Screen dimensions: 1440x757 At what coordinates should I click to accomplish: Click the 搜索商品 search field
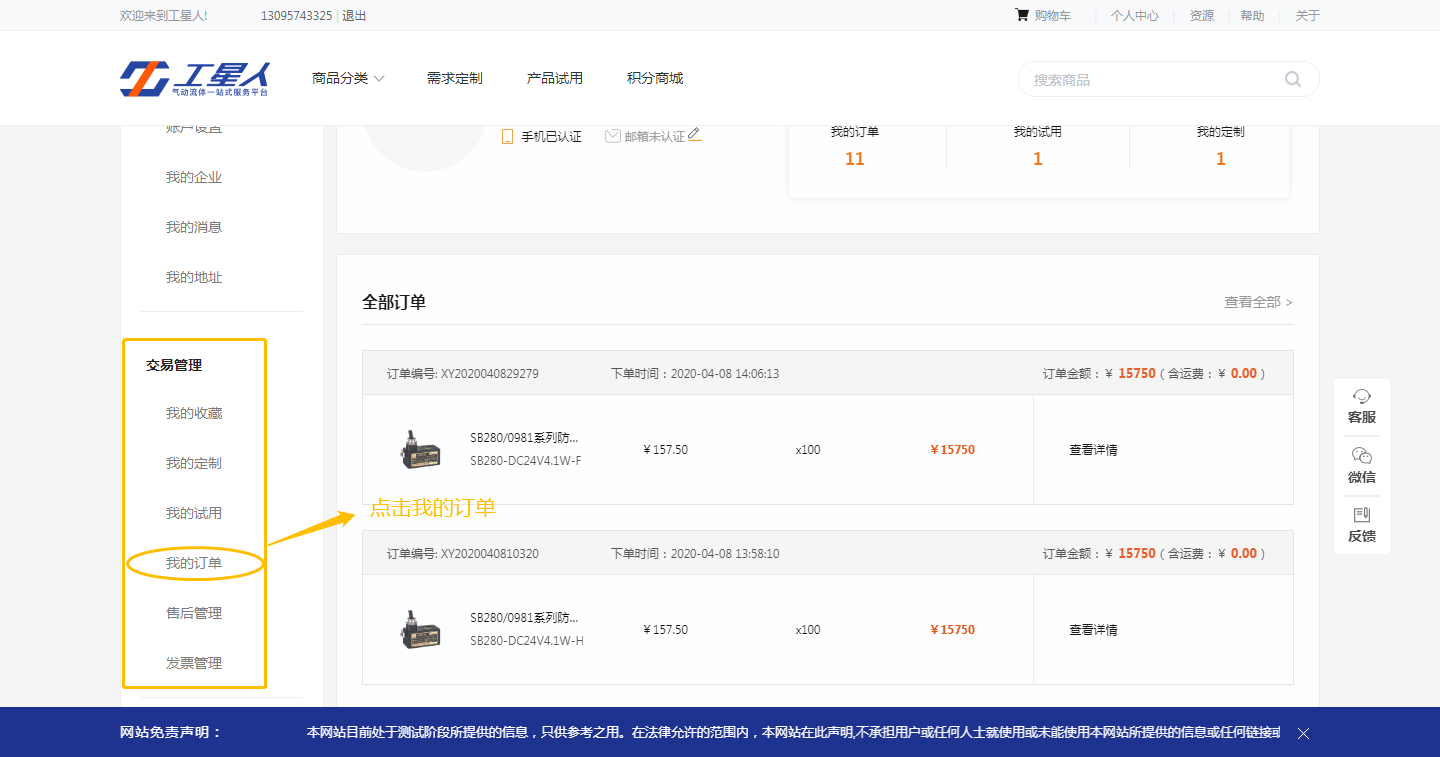tap(1150, 79)
